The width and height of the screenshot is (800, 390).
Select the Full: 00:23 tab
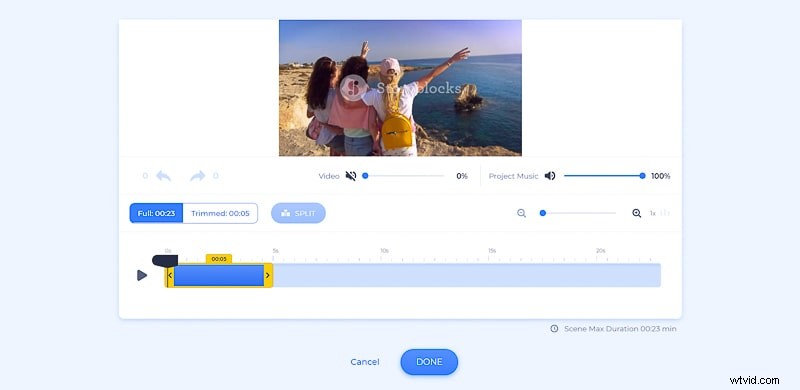pyautogui.click(x=157, y=213)
